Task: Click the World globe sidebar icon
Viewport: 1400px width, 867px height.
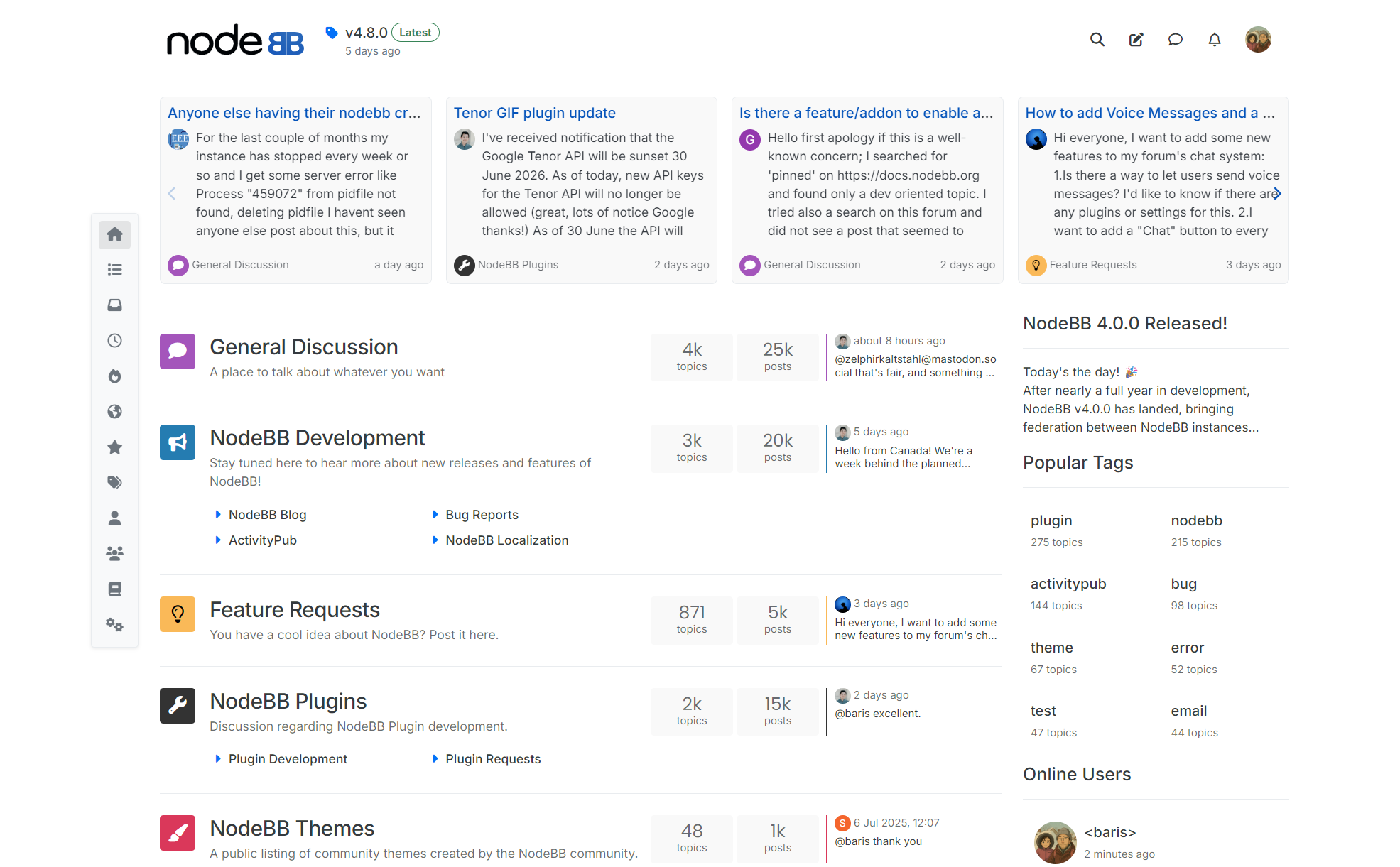Action: coord(114,412)
